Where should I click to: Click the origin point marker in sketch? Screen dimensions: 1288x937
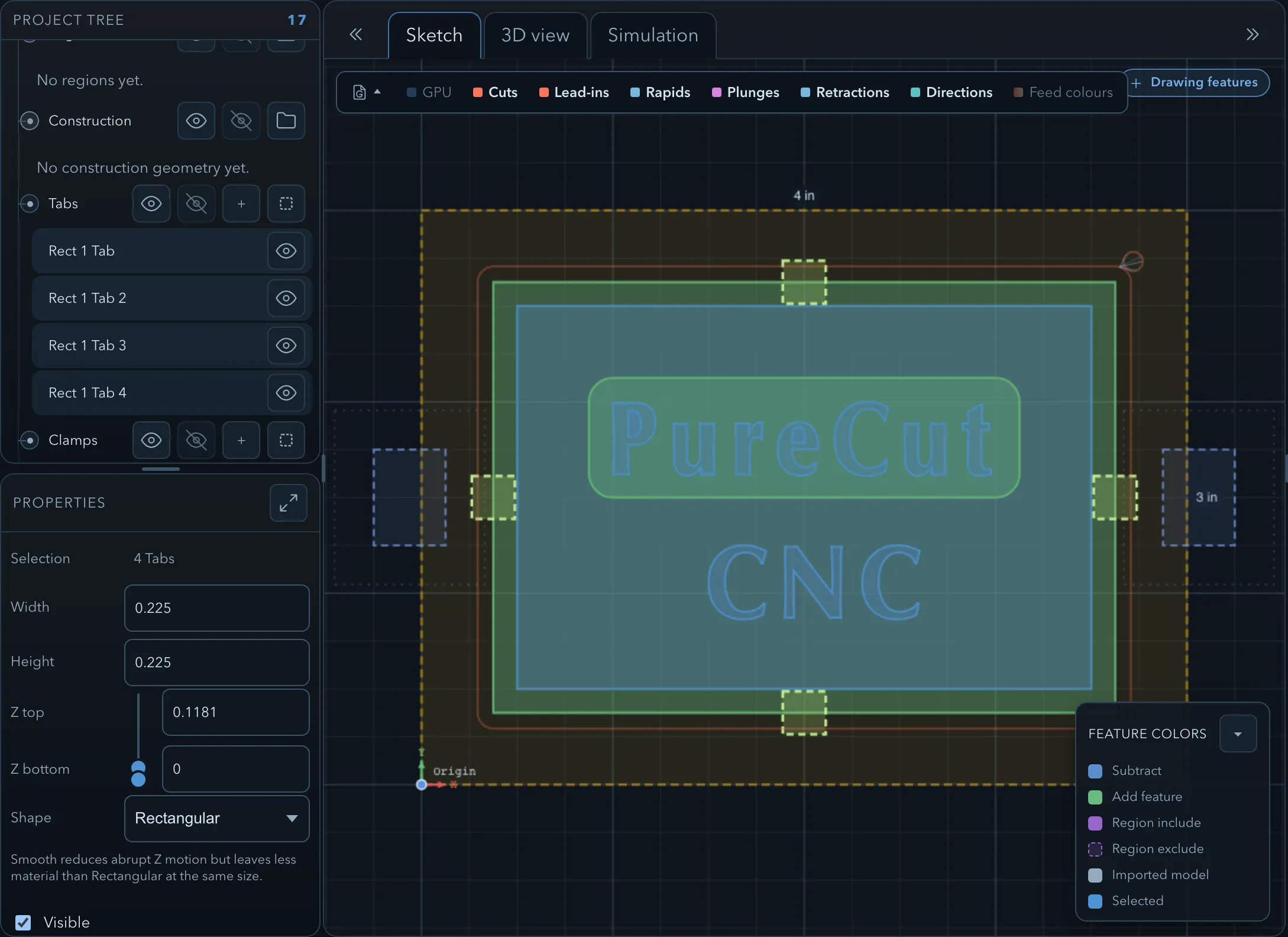(x=422, y=784)
